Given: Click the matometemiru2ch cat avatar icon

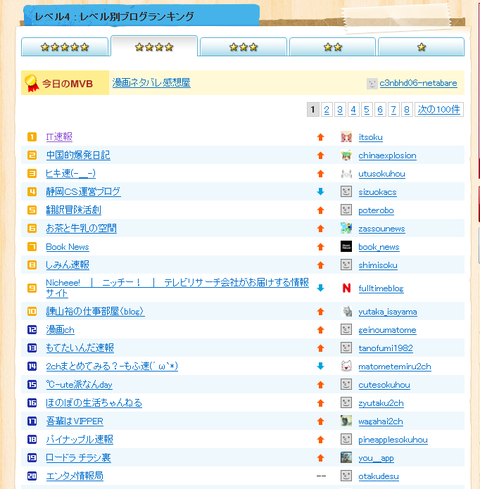Looking at the screenshot, I should tap(346, 366).
